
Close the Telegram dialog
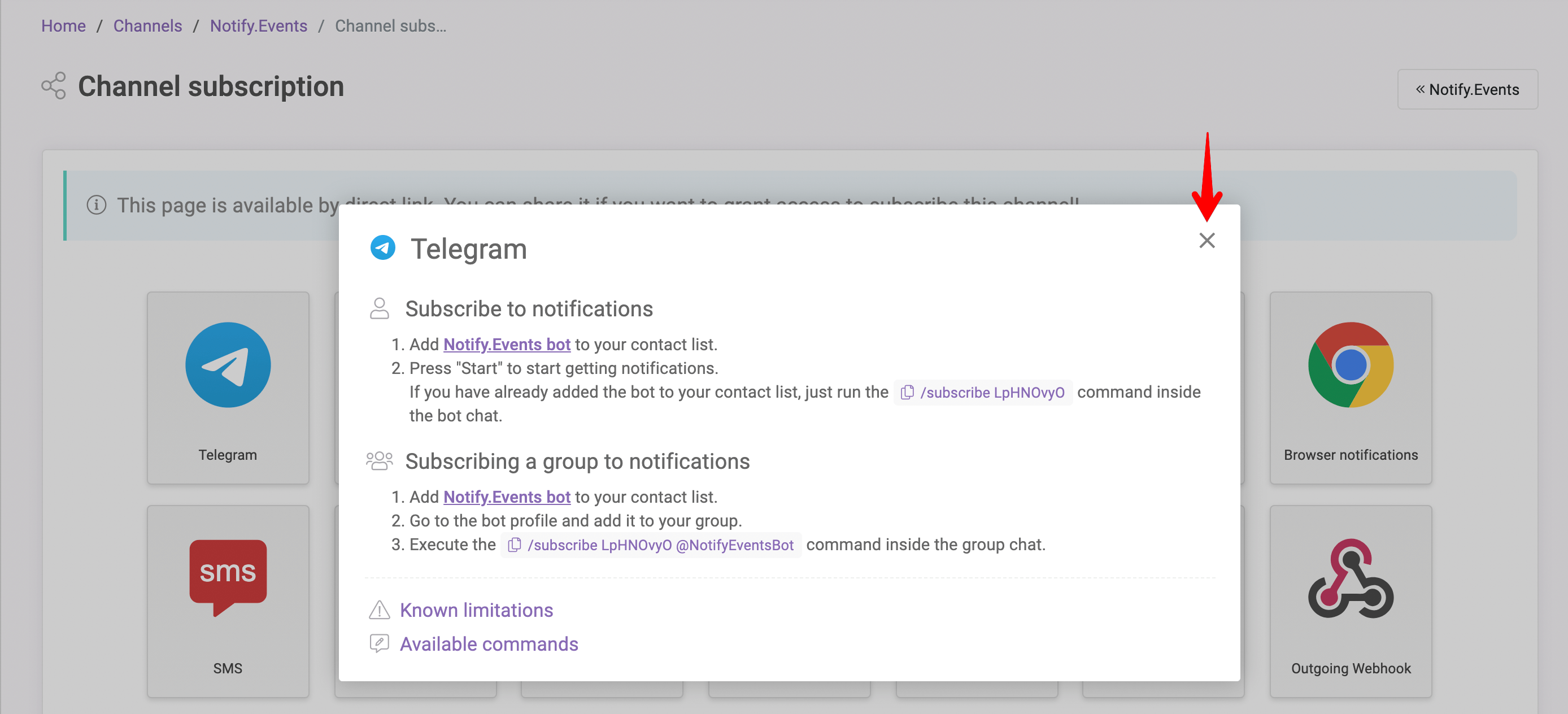pyautogui.click(x=1207, y=241)
